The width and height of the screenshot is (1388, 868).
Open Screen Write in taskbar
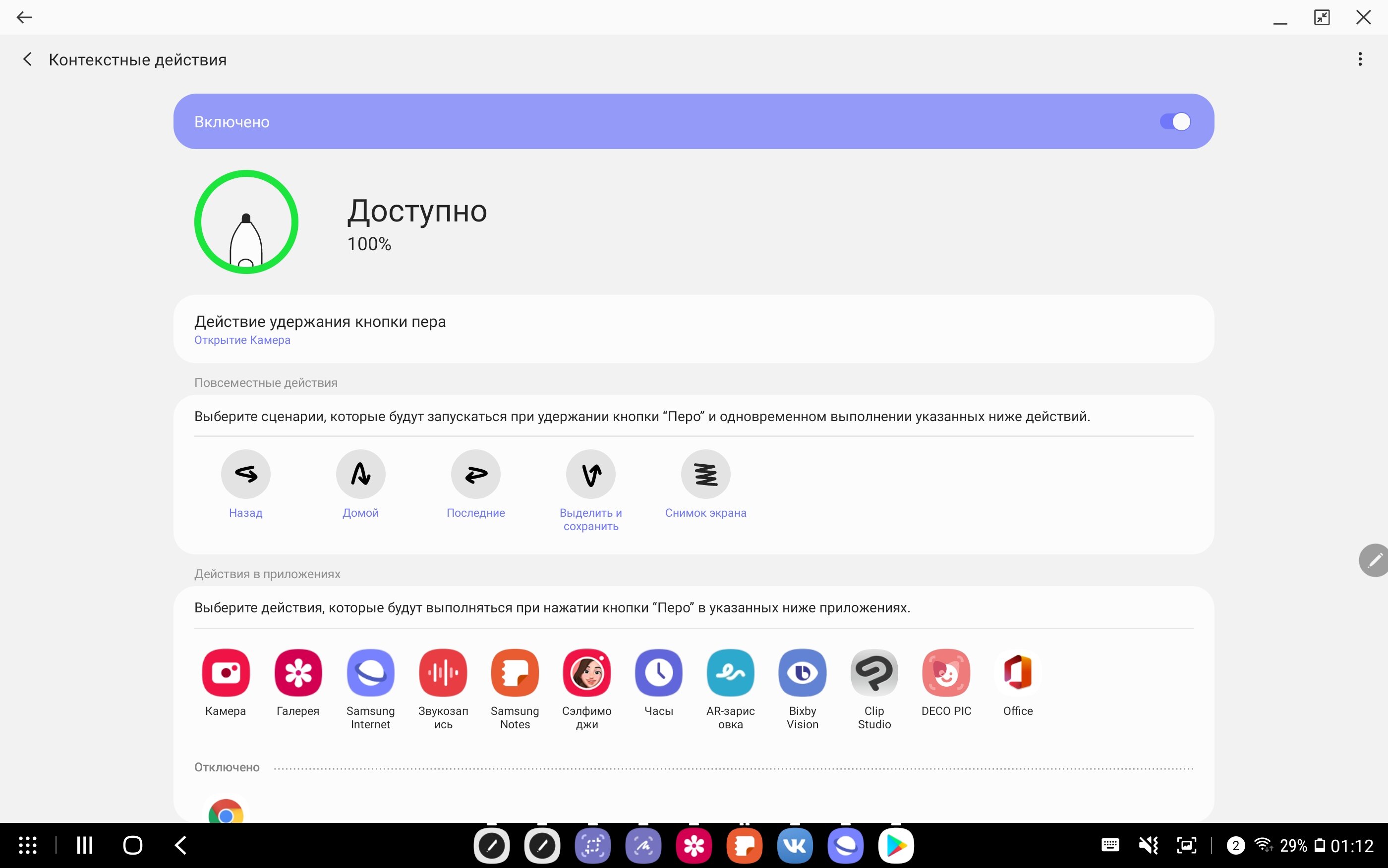[x=643, y=845]
